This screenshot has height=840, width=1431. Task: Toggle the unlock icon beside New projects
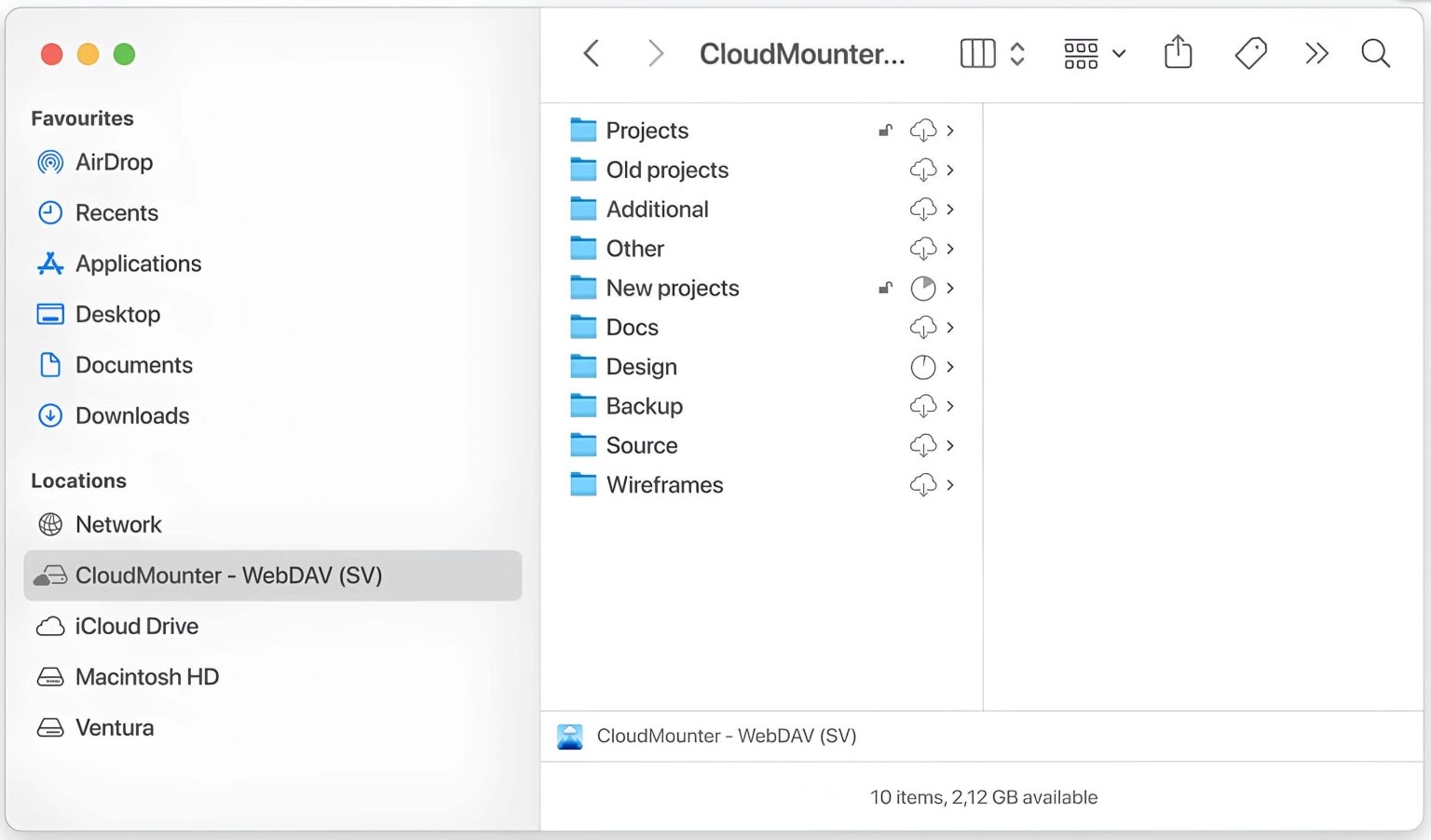point(885,288)
